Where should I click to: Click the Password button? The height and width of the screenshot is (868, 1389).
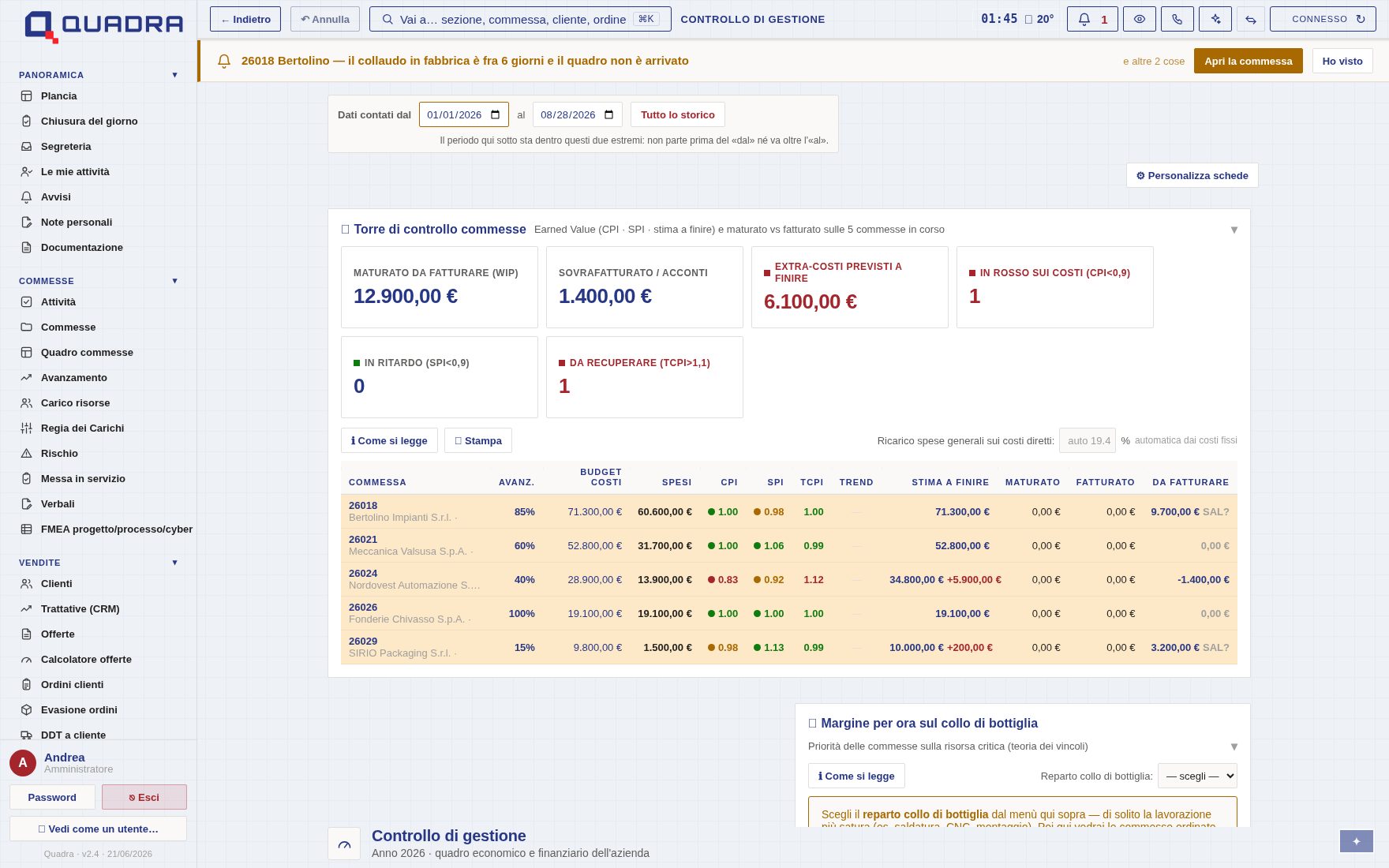tap(52, 797)
